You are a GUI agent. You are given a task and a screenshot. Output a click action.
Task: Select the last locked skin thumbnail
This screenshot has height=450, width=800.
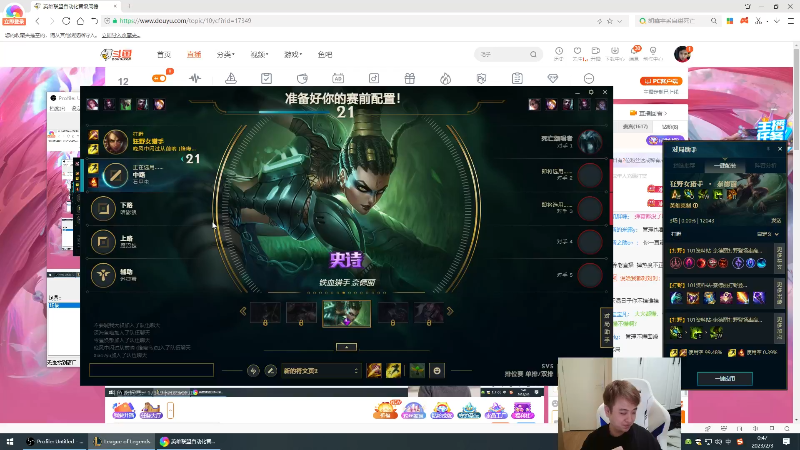coord(429,313)
